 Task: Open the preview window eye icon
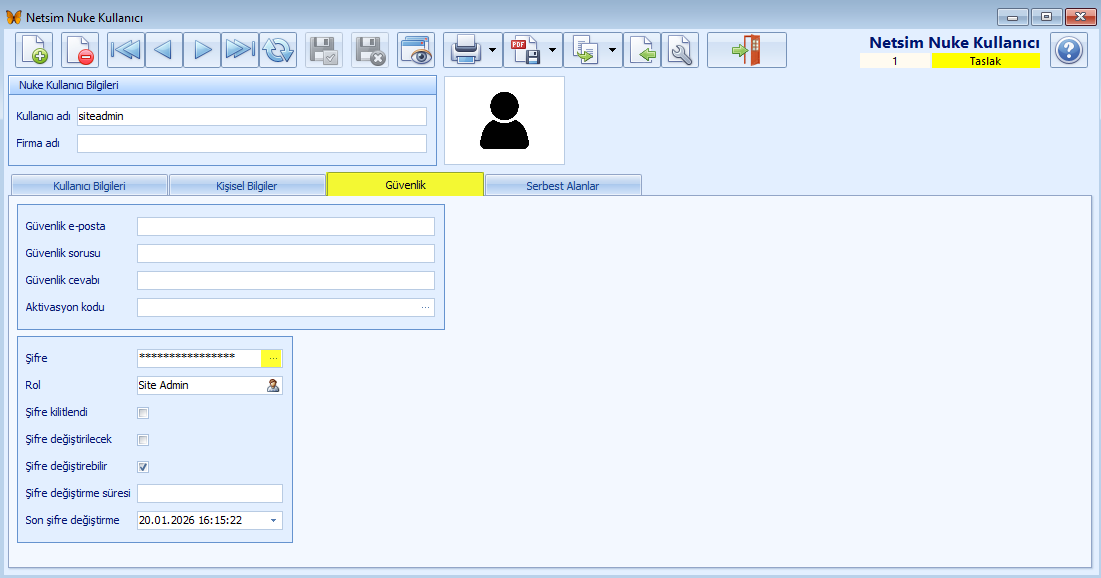[x=416, y=50]
